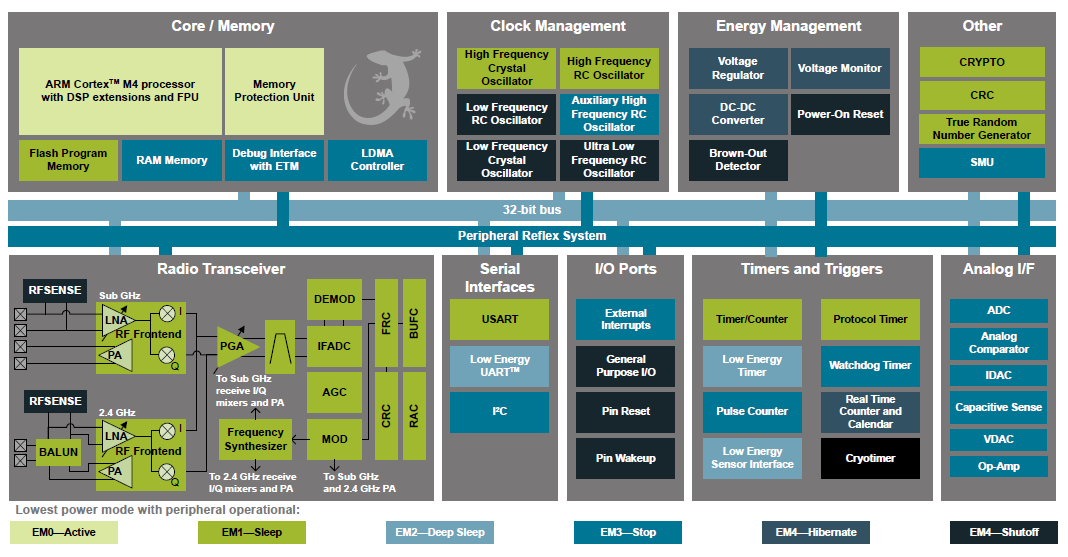The image size is (1068, 557).
Task: Select the General Purpose I/O block
Action: click(x=625, y=366)
